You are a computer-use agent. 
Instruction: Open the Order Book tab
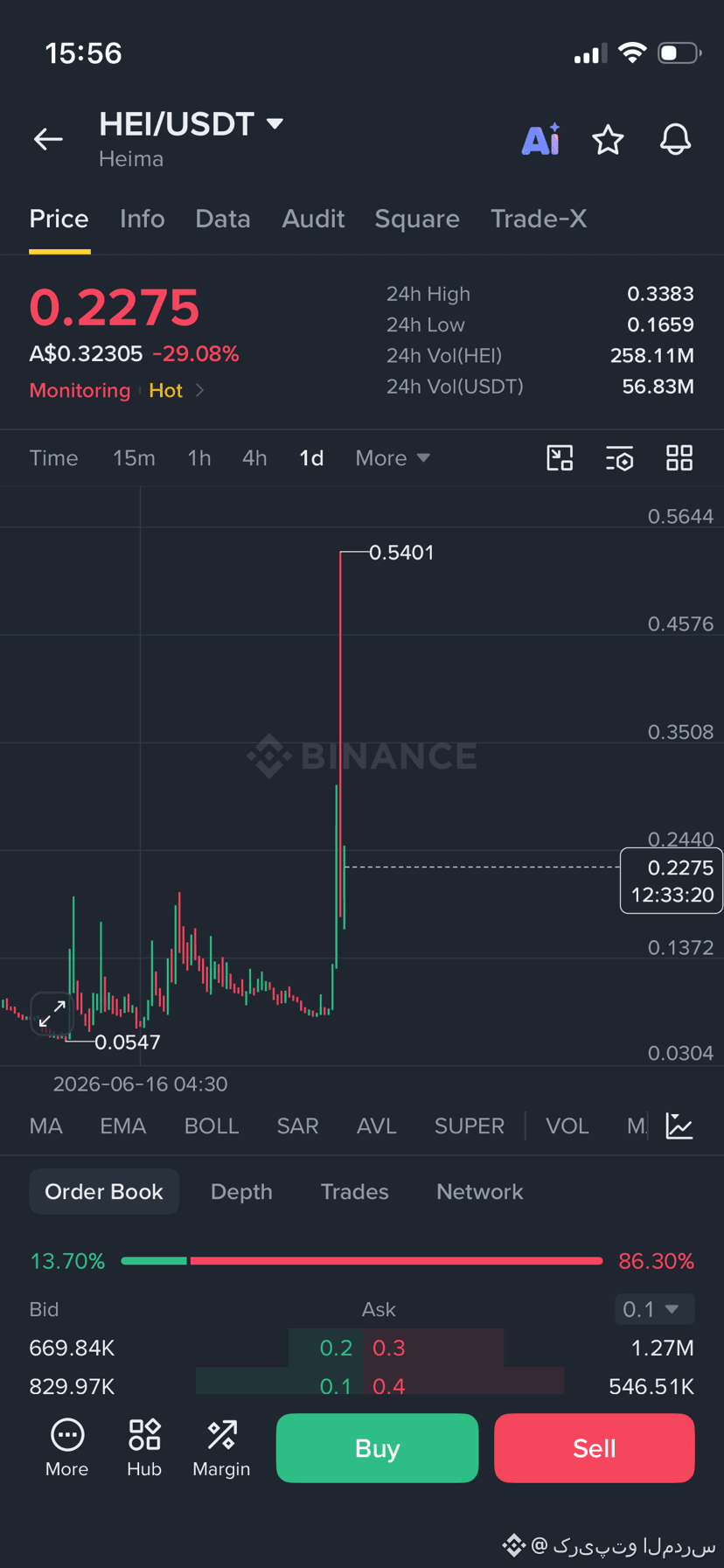[104, 1192]
